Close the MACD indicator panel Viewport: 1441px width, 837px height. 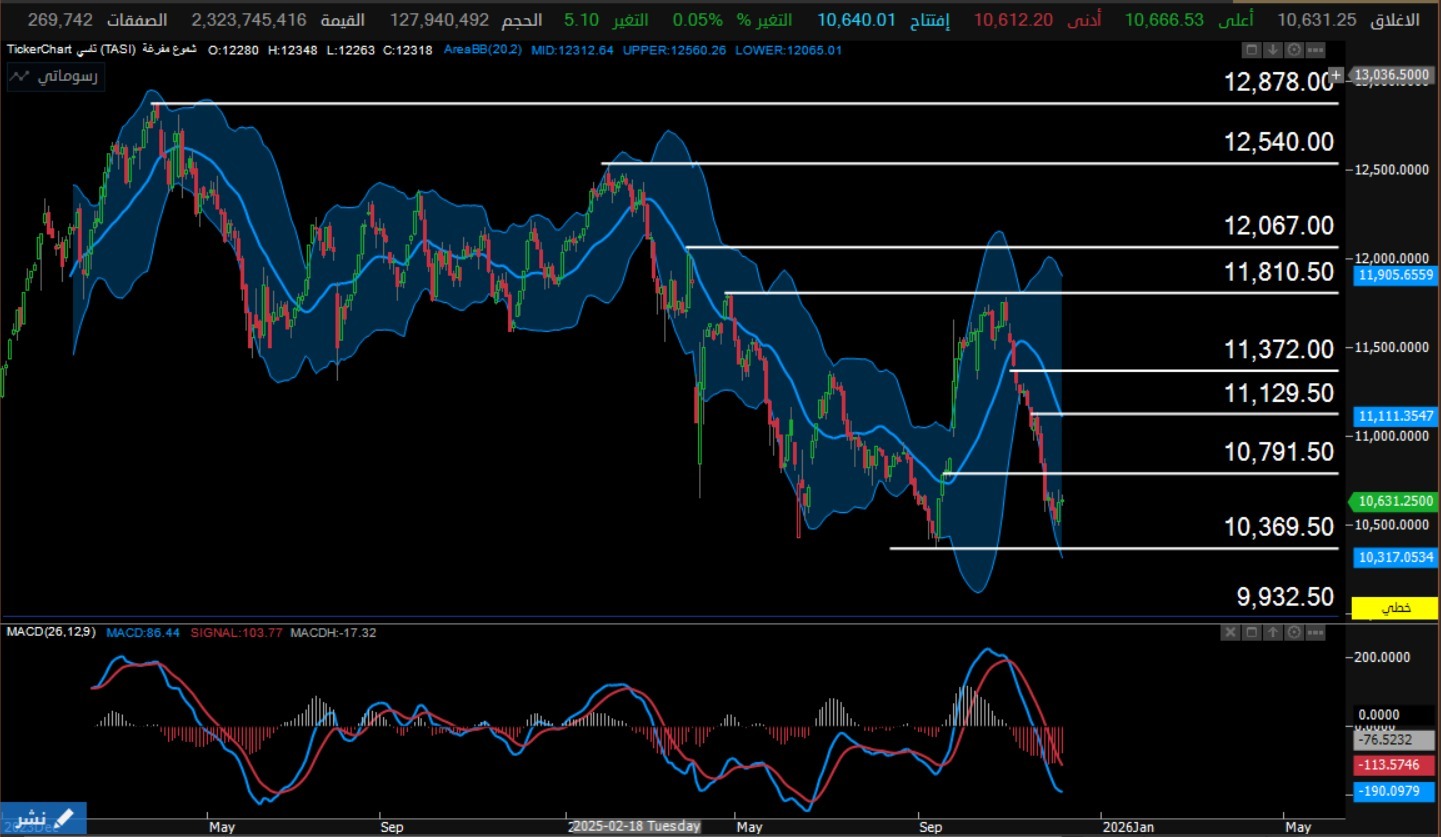coord(1229,632)
